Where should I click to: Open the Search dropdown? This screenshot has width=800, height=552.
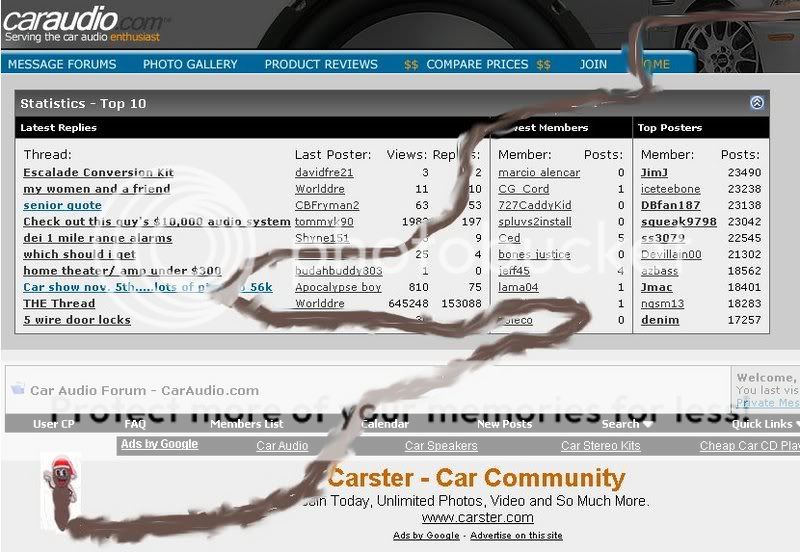point(627,424)
